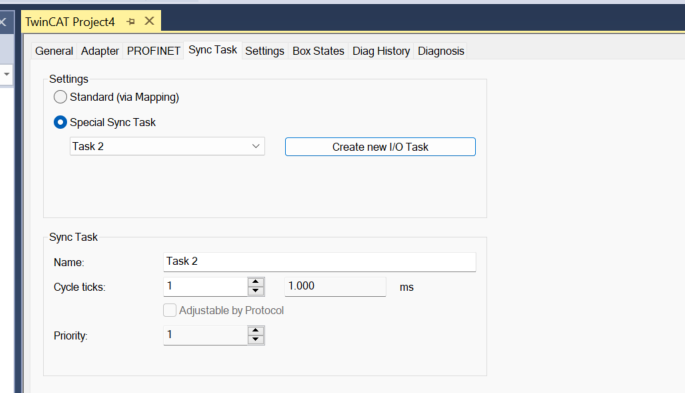This screenshot has width=685, height=393.
Task: Pin the TwinCAT Project4 document tab
Action: pyautogui.click(x=130, y=21)
